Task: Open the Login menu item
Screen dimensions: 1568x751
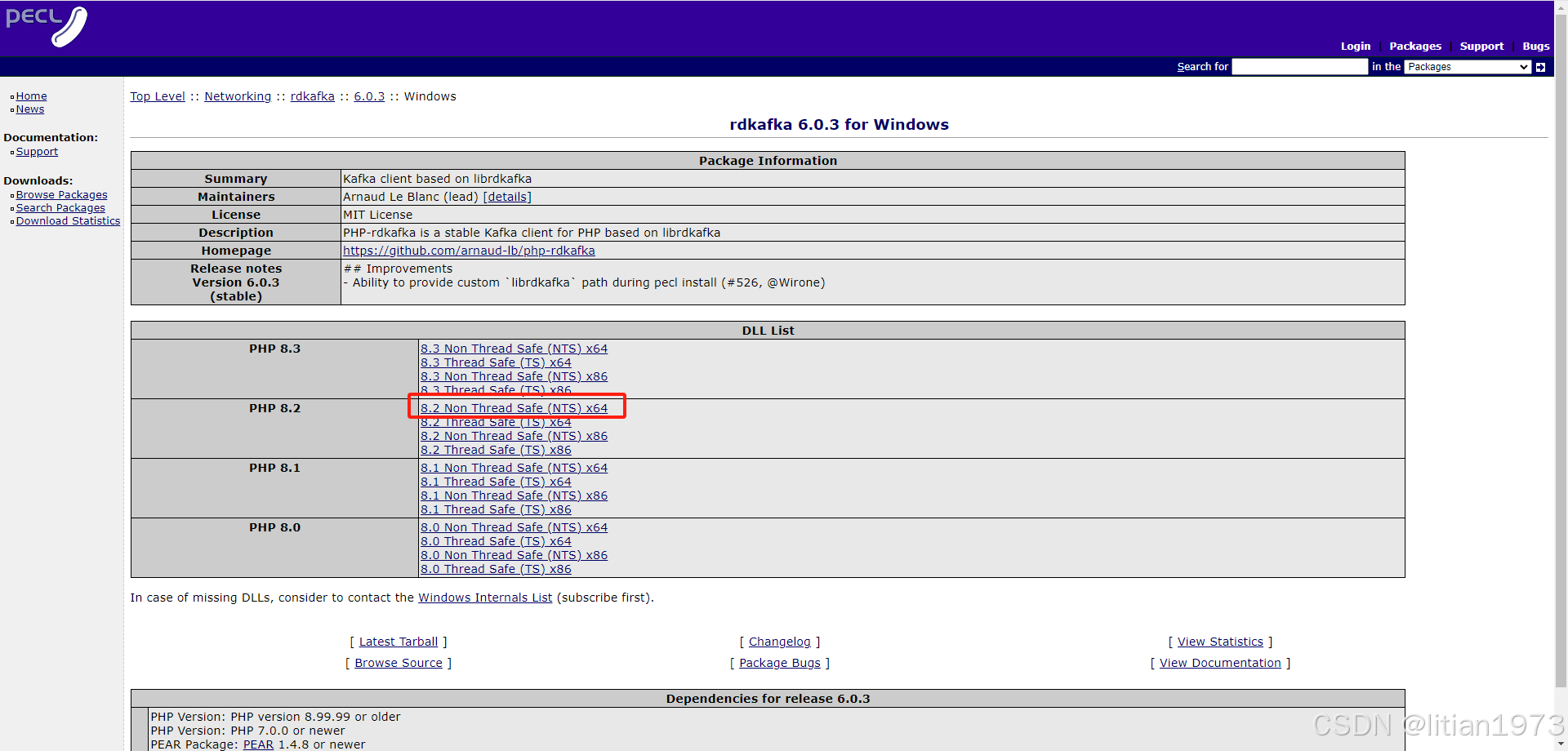Action: [x=1356, y=47]
